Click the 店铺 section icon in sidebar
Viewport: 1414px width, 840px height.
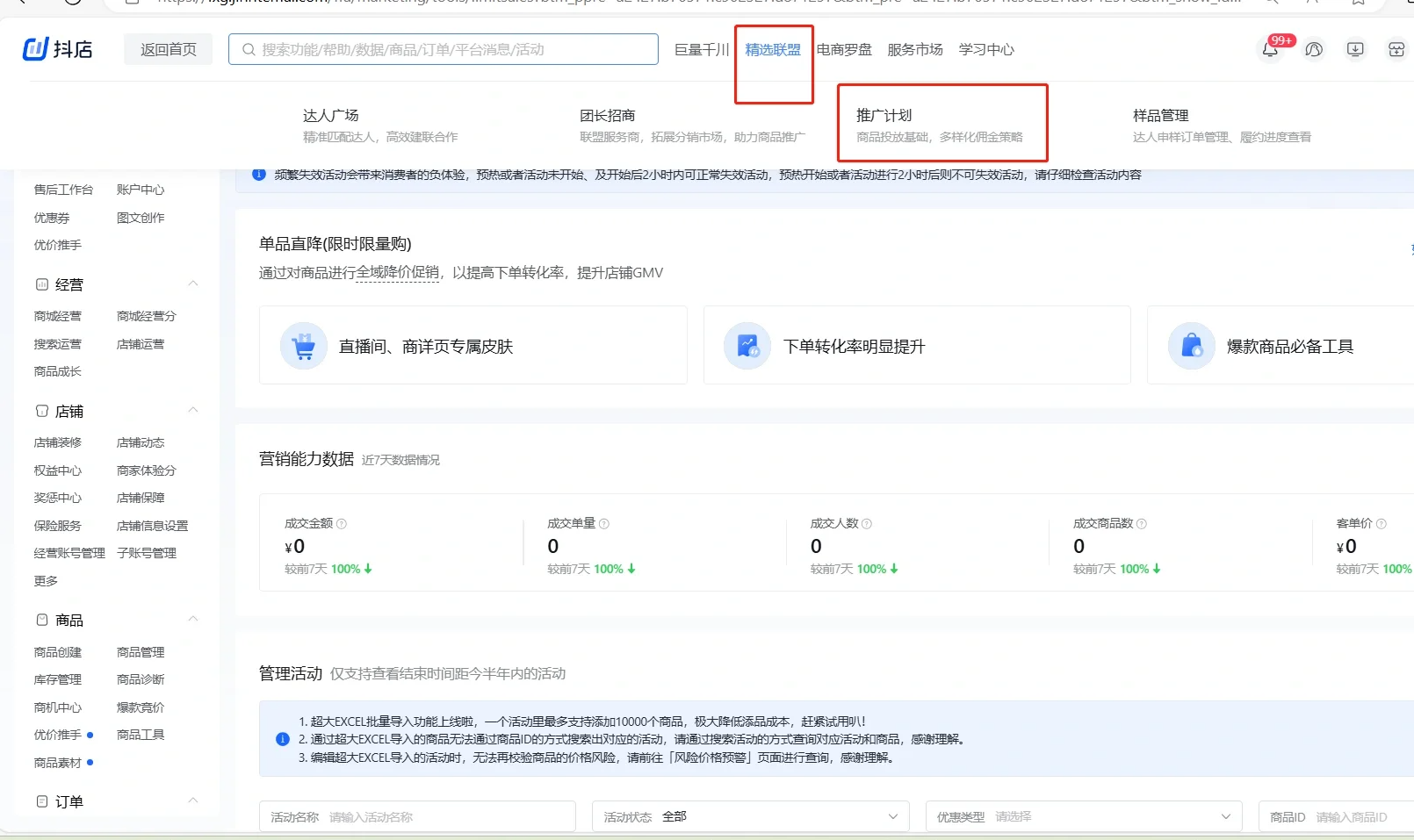[x=41, y=410]
